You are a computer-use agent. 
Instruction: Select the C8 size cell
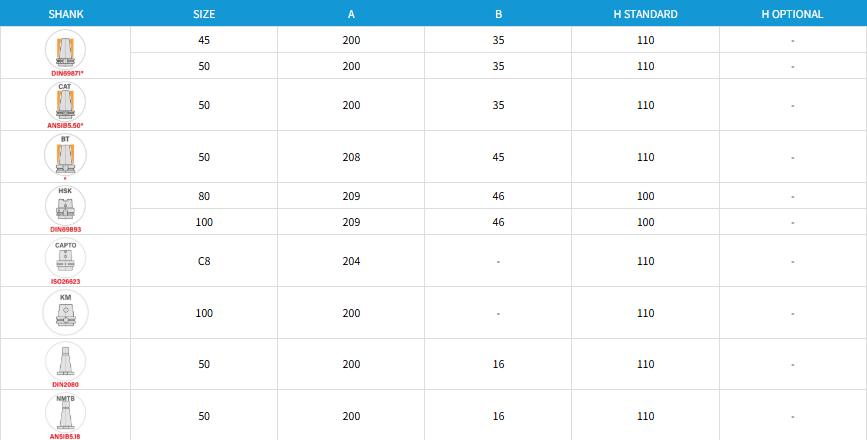[x=204, y=261]
